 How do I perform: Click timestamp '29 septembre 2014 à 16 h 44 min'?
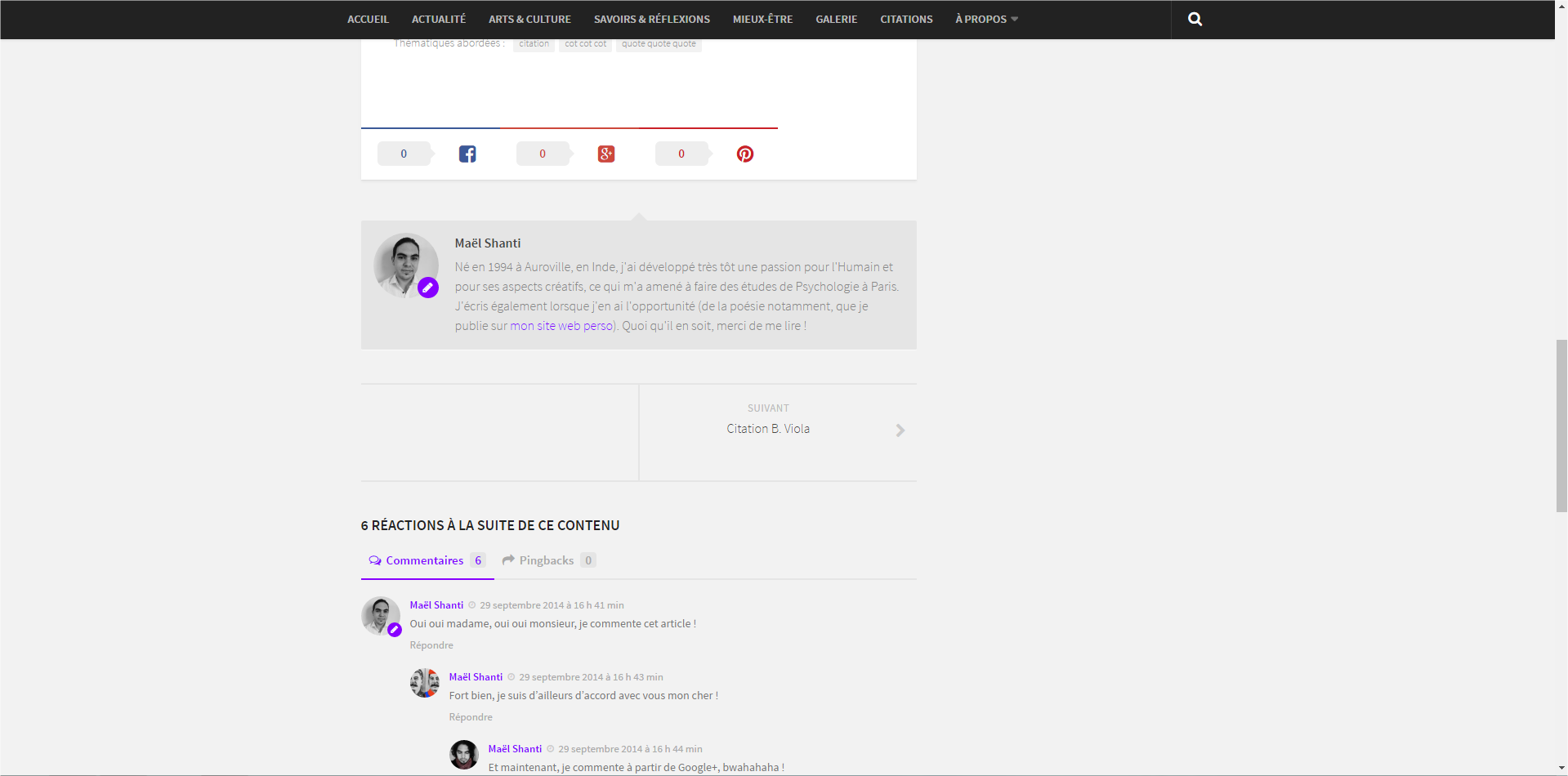[x=630, y=749]
